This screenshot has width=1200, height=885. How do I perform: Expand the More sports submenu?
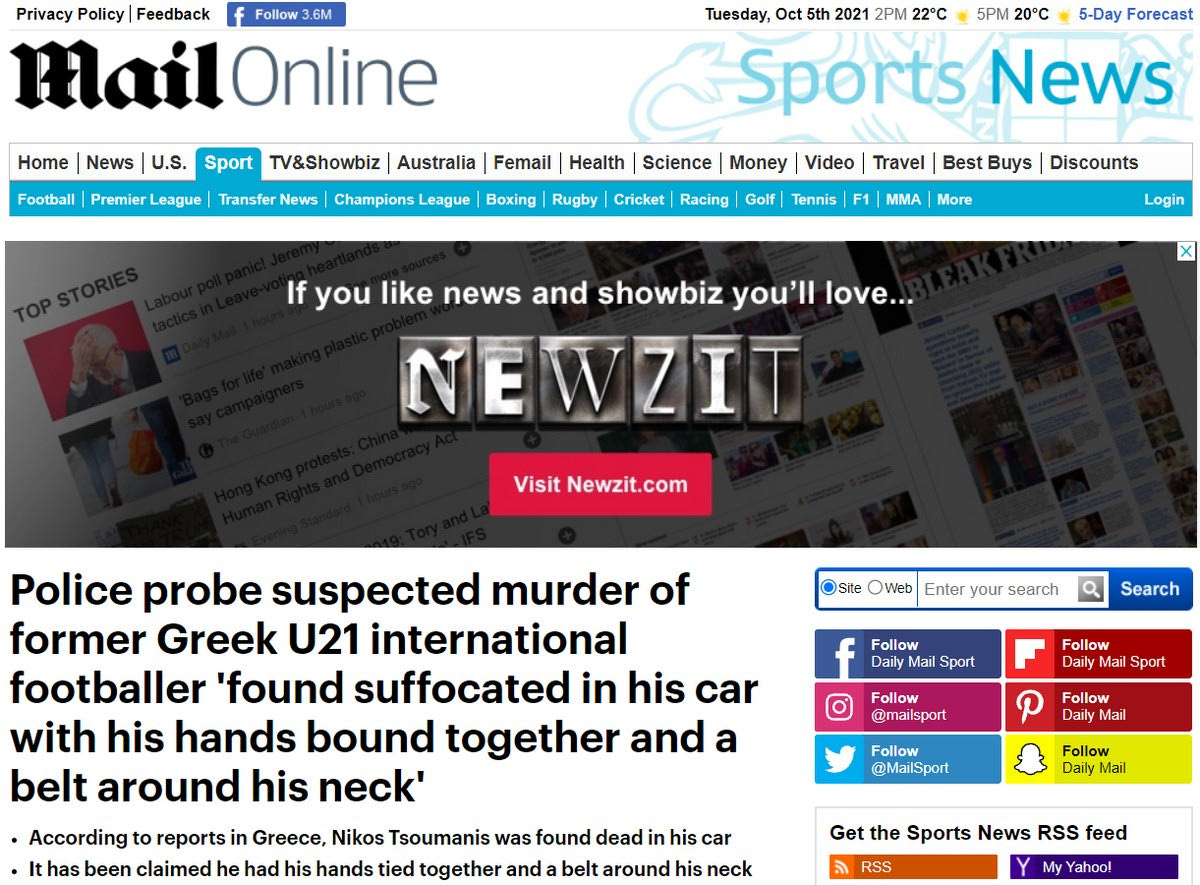coord(954,200)
